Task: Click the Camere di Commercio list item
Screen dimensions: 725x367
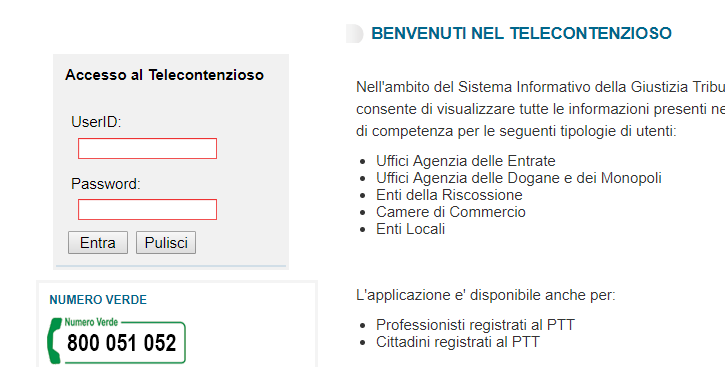Action: tap(451, 212)
